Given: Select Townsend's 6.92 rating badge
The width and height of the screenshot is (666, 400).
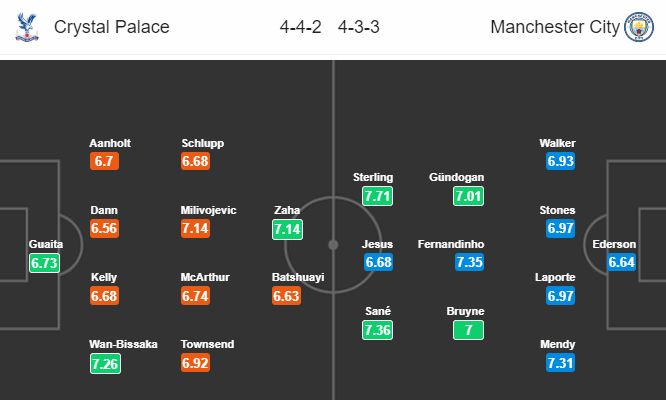Looking at the screenshot, I should [x=195, y=363].
